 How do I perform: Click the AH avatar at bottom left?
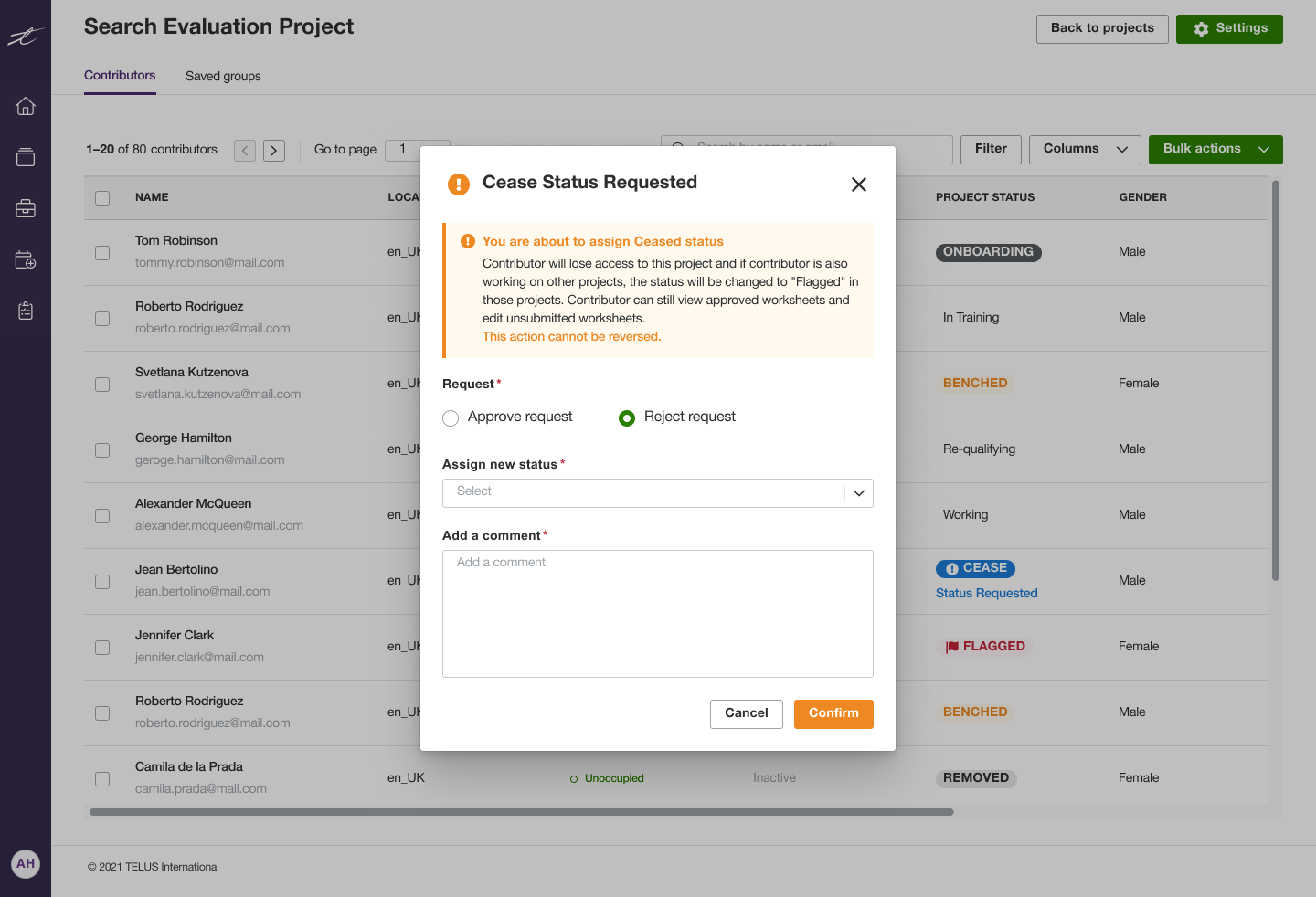click(25, 863)
